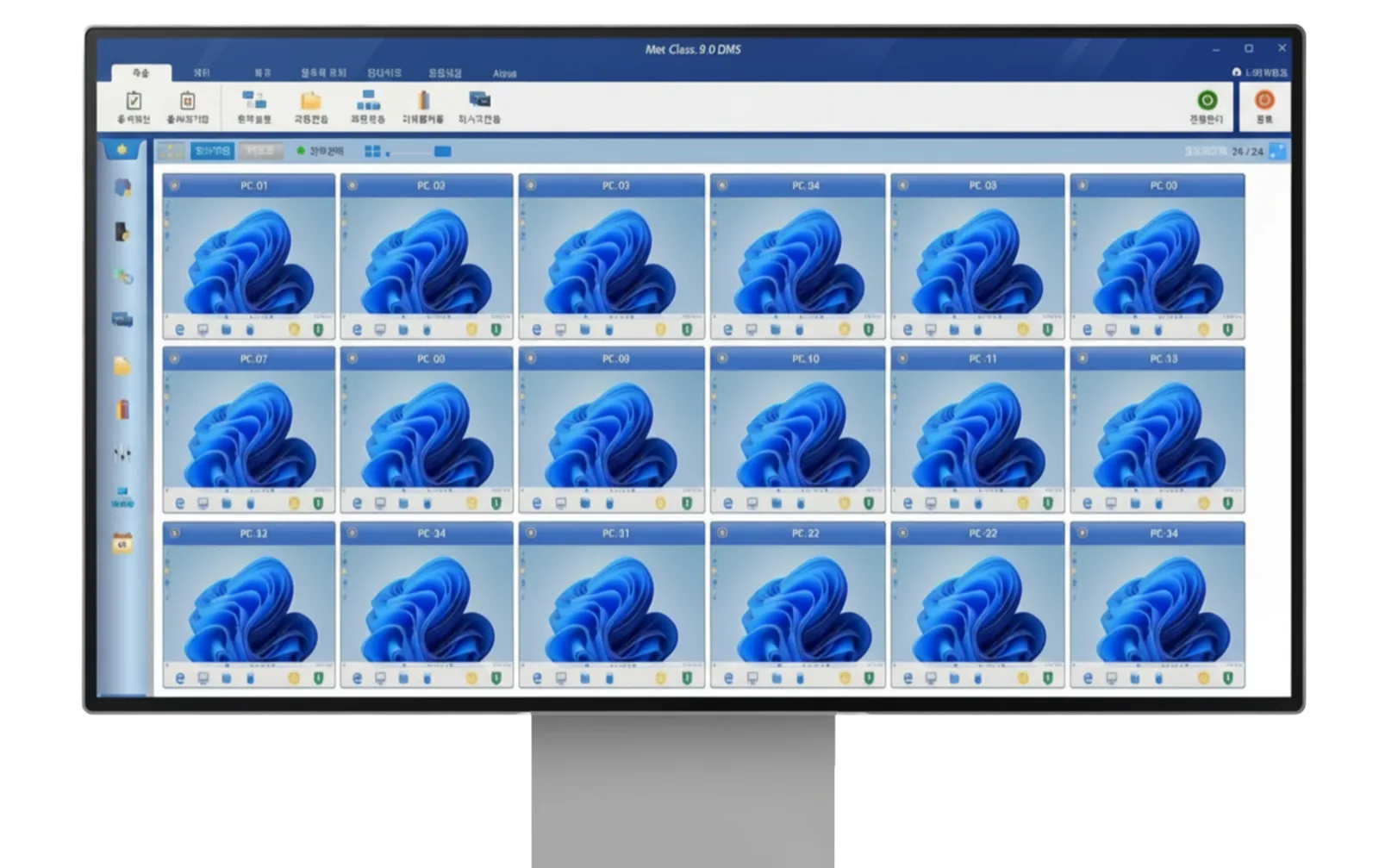Click the calendar icon in left sidebar
Screen dimensions: 1379x868
[122, 543]
